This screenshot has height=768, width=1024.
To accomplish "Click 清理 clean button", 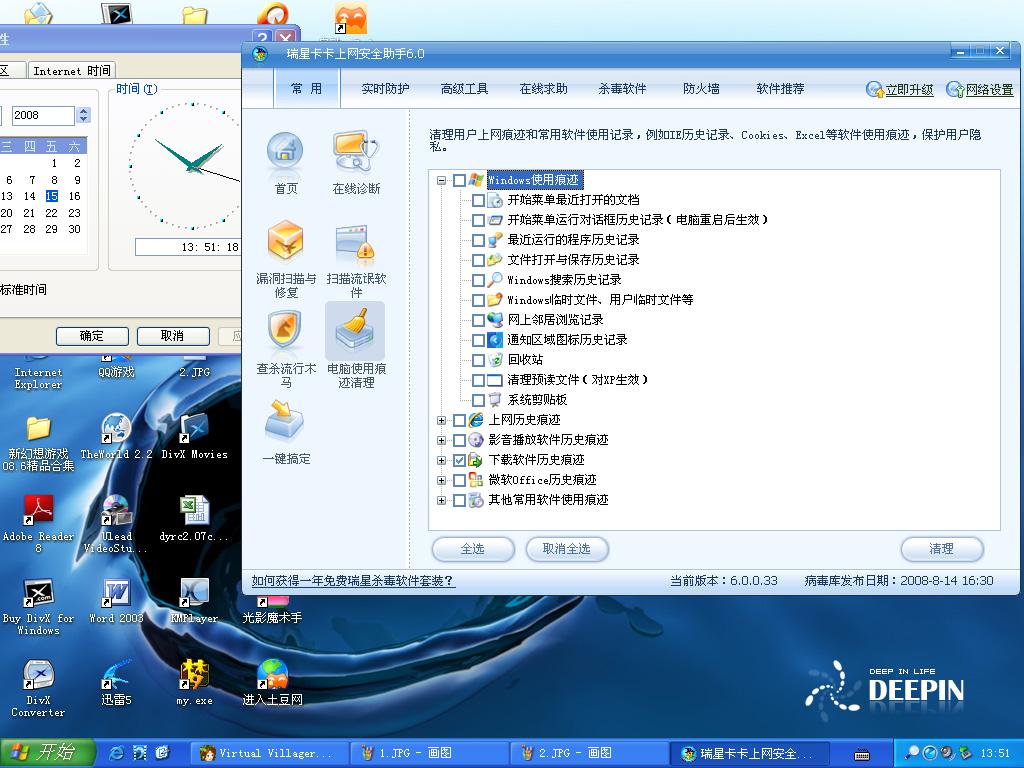I will (x=942, y=549).
